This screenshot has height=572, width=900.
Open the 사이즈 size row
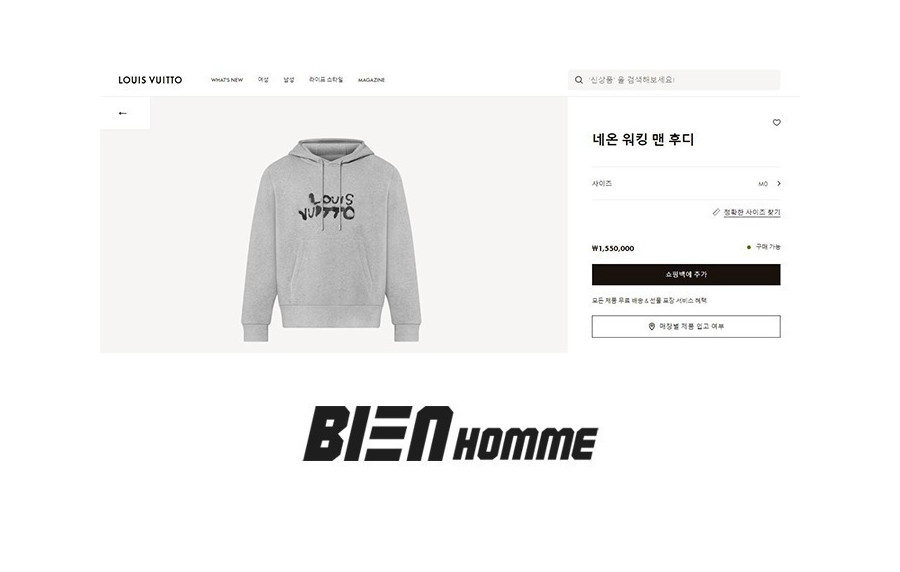point(686,184)
